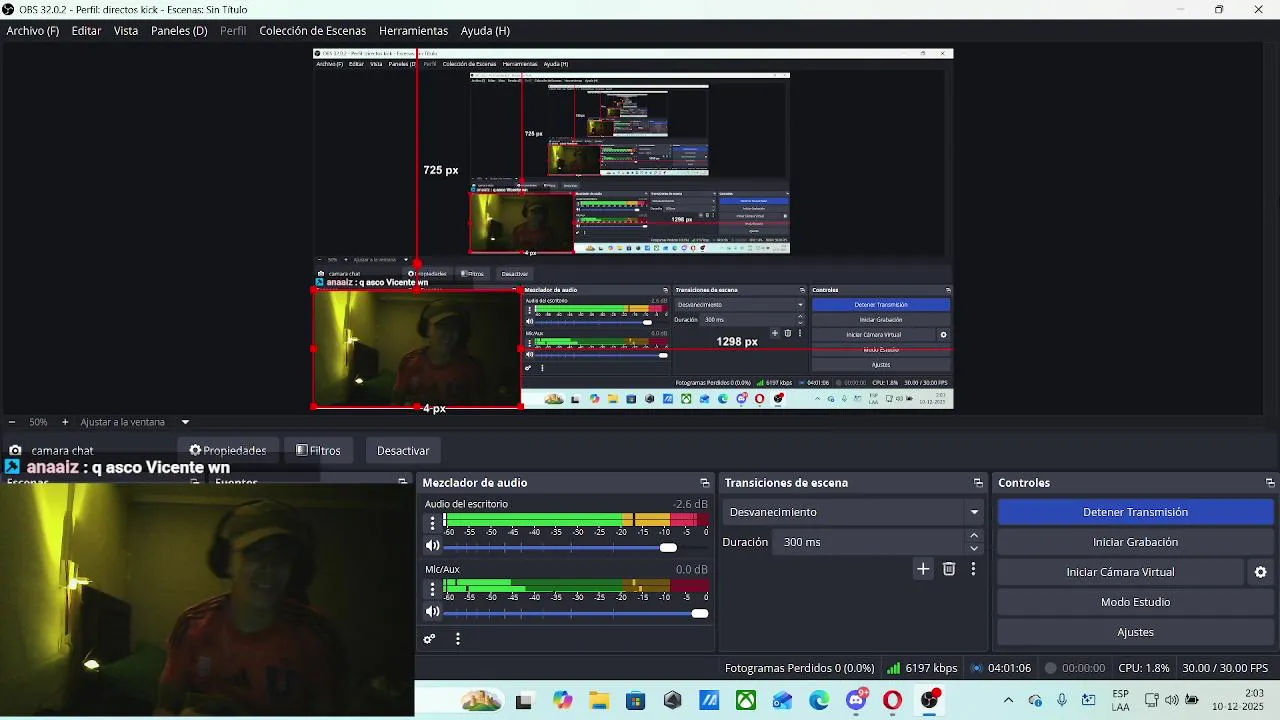This screenshot has width=1280, height=720.
Task: Open the Desvanecimiento transition dropdown
Action: [x=853, y=512]
